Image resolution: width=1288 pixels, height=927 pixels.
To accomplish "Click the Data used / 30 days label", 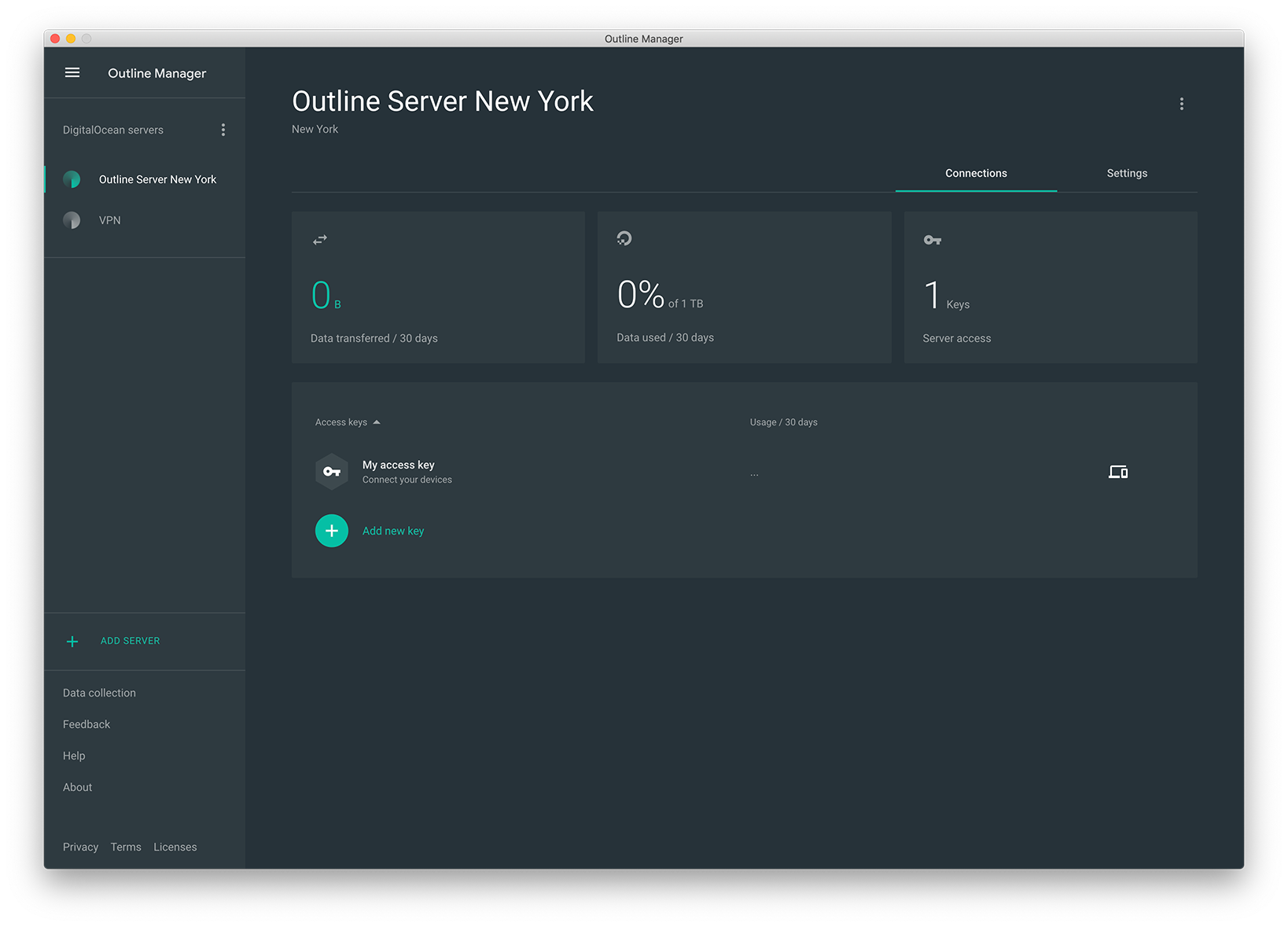I will click(665, 337).
